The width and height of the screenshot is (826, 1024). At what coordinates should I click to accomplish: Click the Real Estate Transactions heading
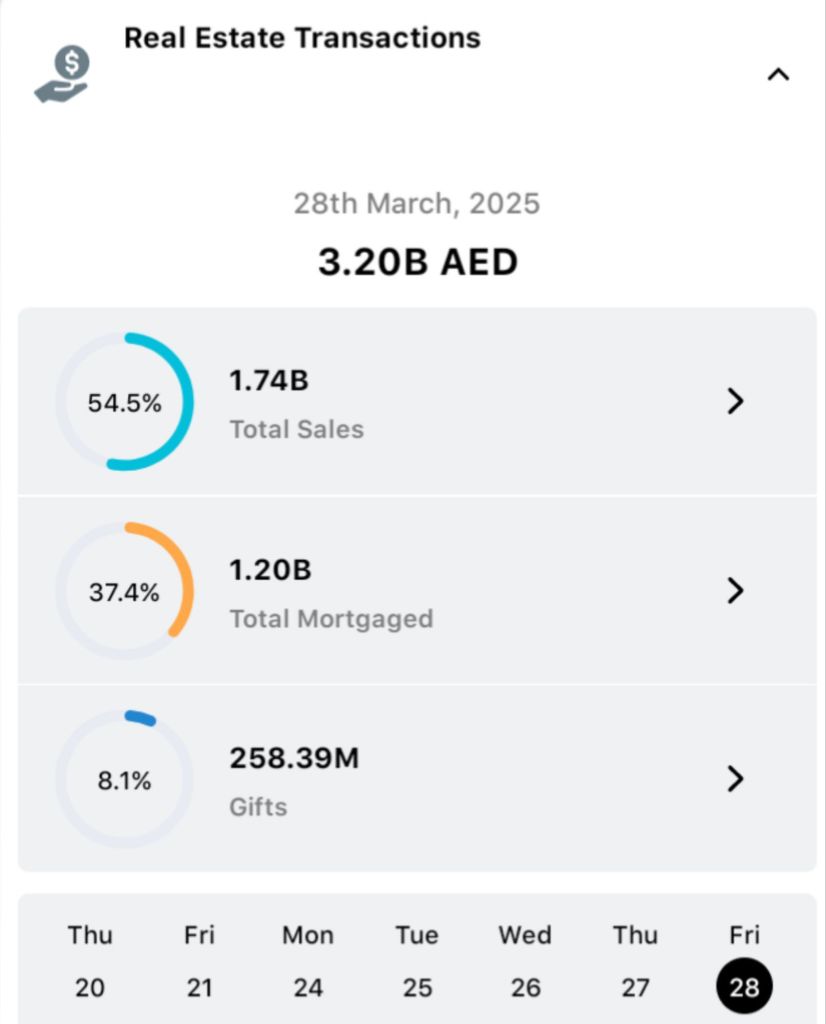[302, 38]
